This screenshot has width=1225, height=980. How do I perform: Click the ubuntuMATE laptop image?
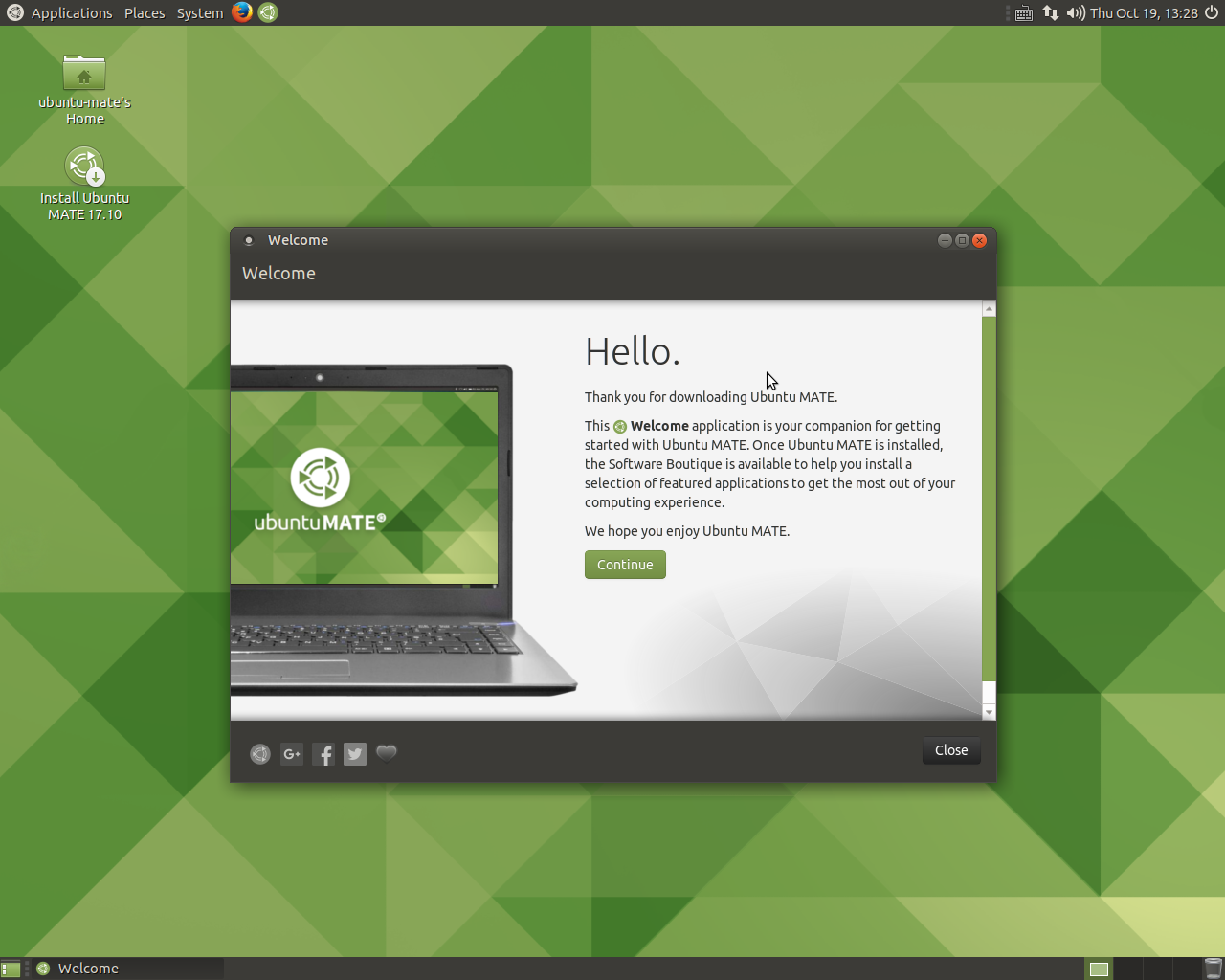click(404, 530)
